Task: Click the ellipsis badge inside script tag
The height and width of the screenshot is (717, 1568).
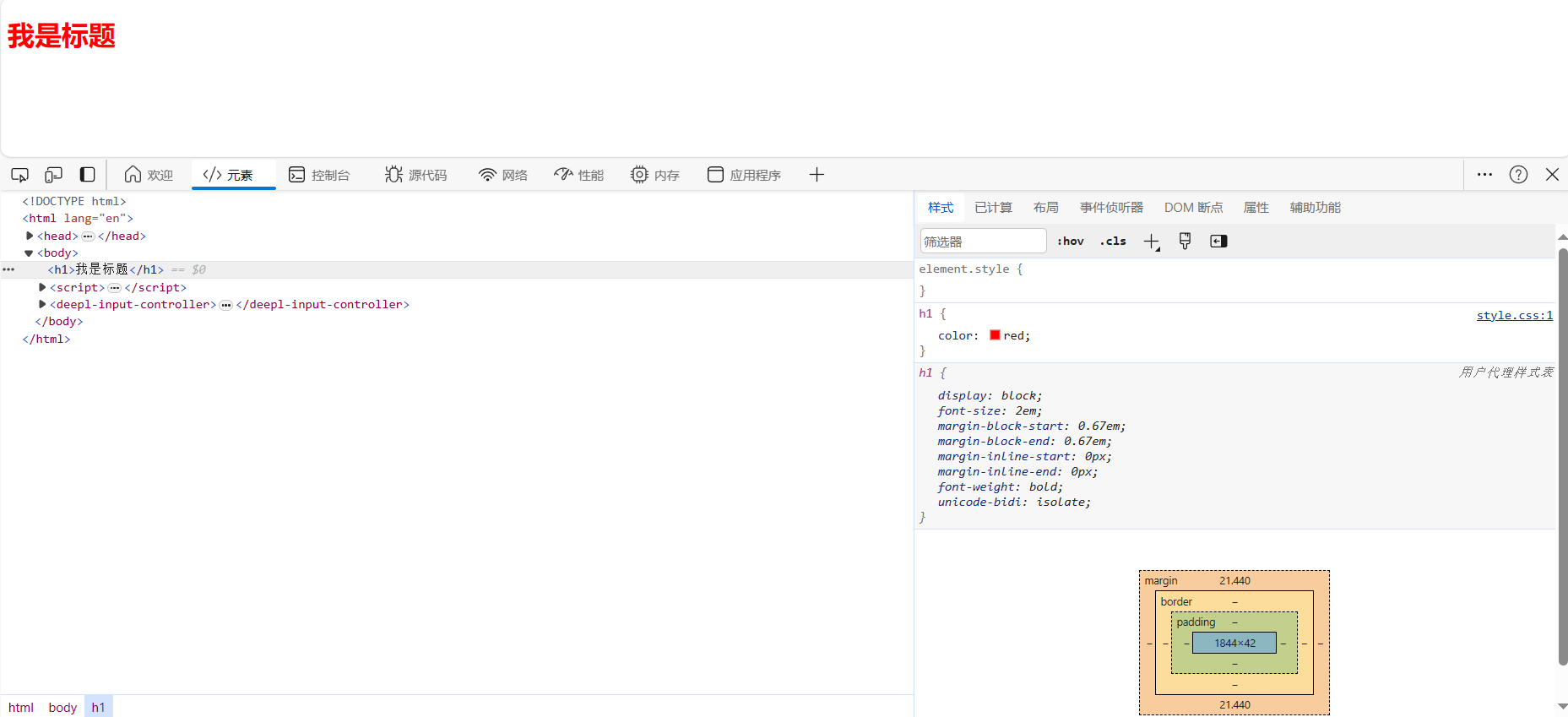Action: (115, 288)
